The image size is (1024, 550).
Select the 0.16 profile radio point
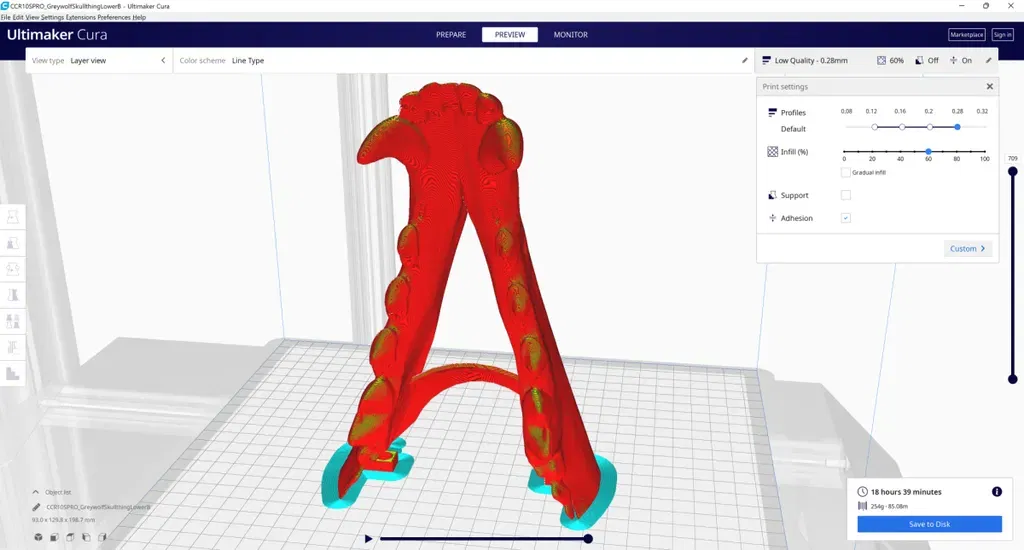click(902, 127)
